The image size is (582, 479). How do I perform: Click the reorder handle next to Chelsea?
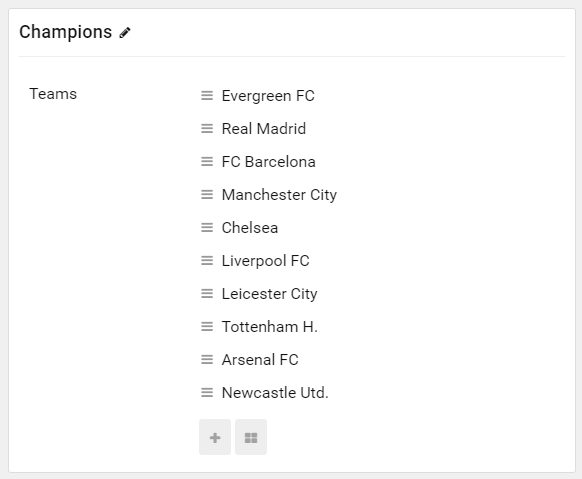click(207, 228)
